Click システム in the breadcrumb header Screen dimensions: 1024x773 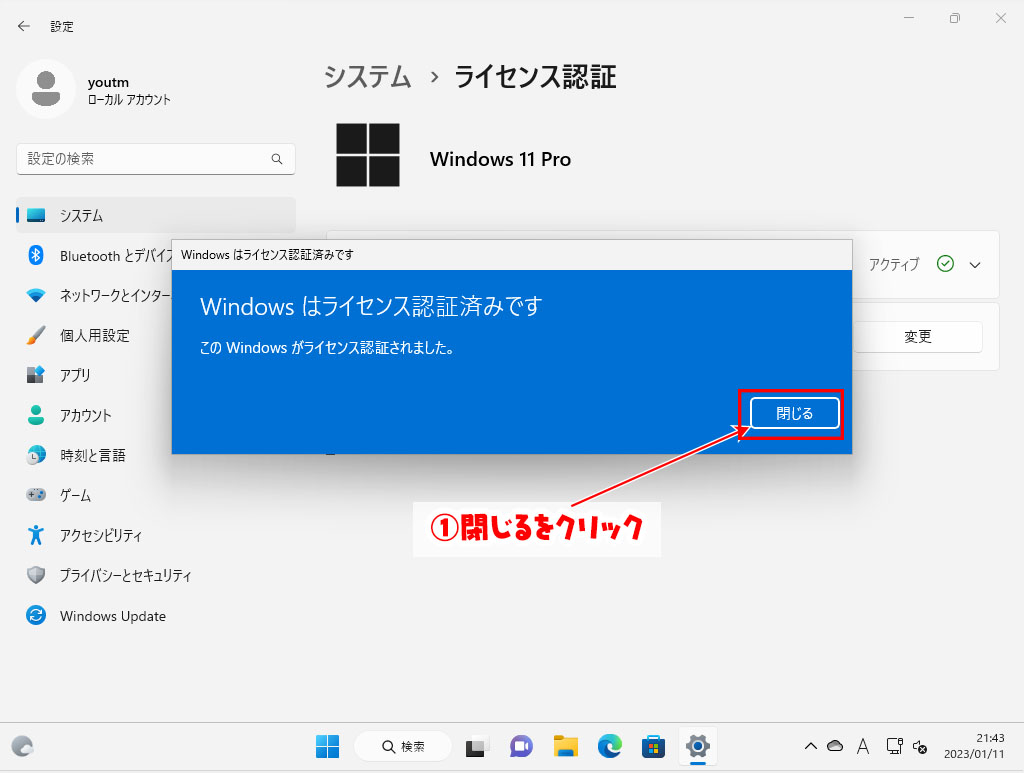pos(367,76)
